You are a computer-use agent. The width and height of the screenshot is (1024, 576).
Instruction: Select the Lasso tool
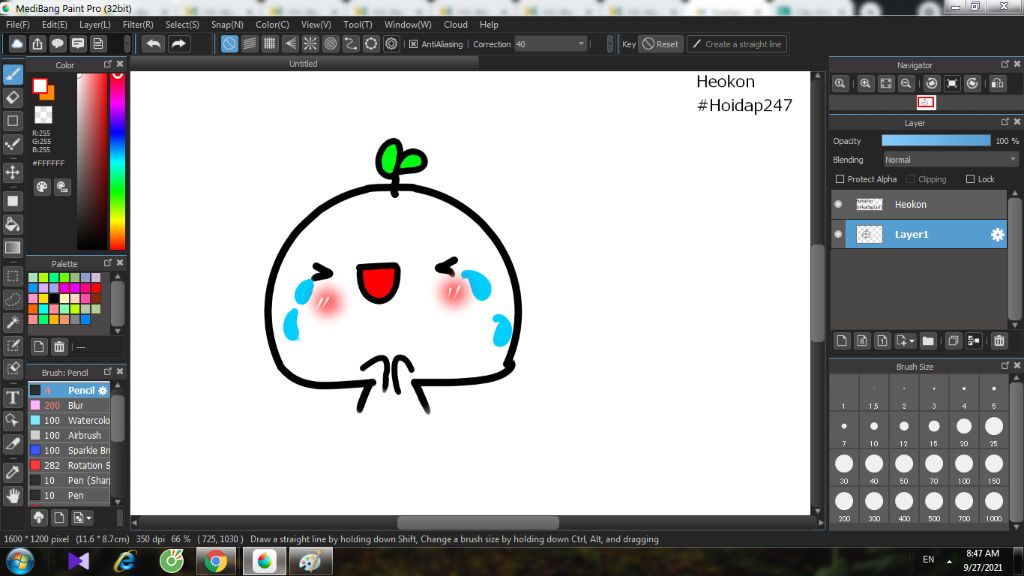12,300
